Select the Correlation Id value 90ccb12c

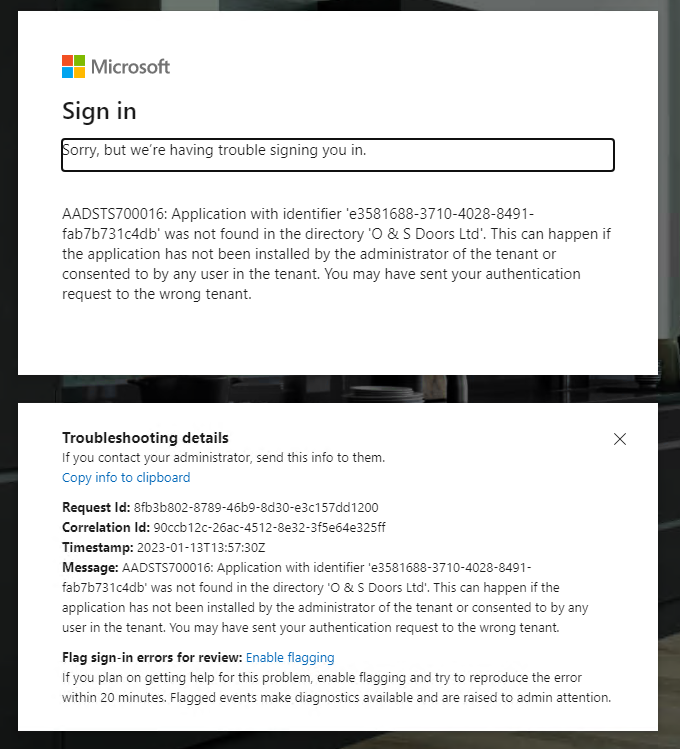tap(269, 527)
